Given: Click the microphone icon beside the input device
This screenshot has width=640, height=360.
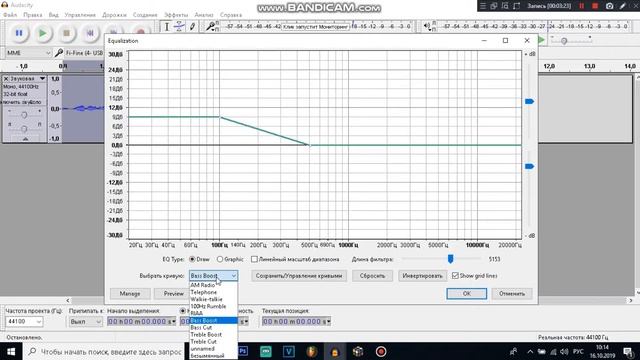Looking at the screenshot, I should coord(59,53).
